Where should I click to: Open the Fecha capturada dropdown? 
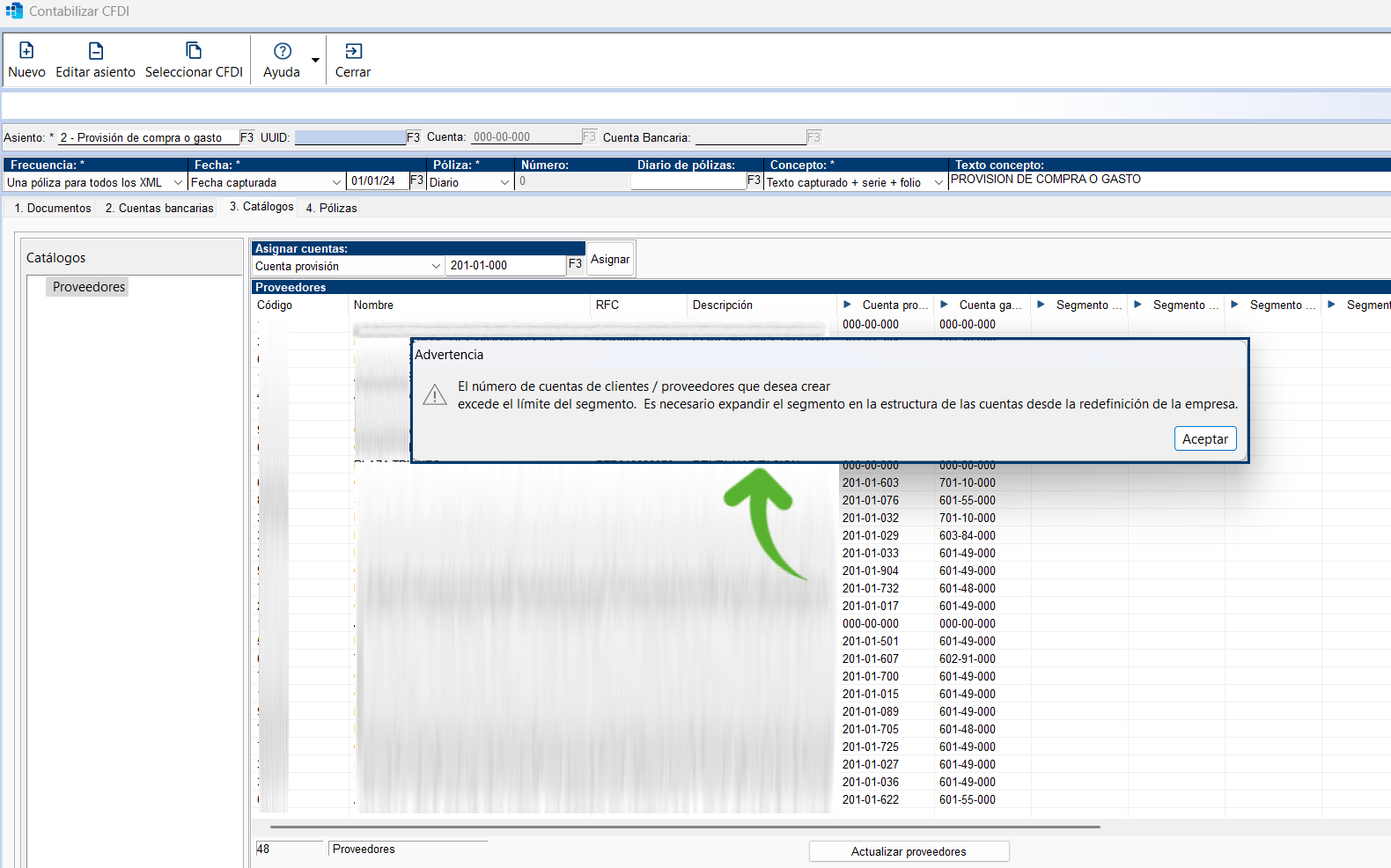tap(336, 182)
